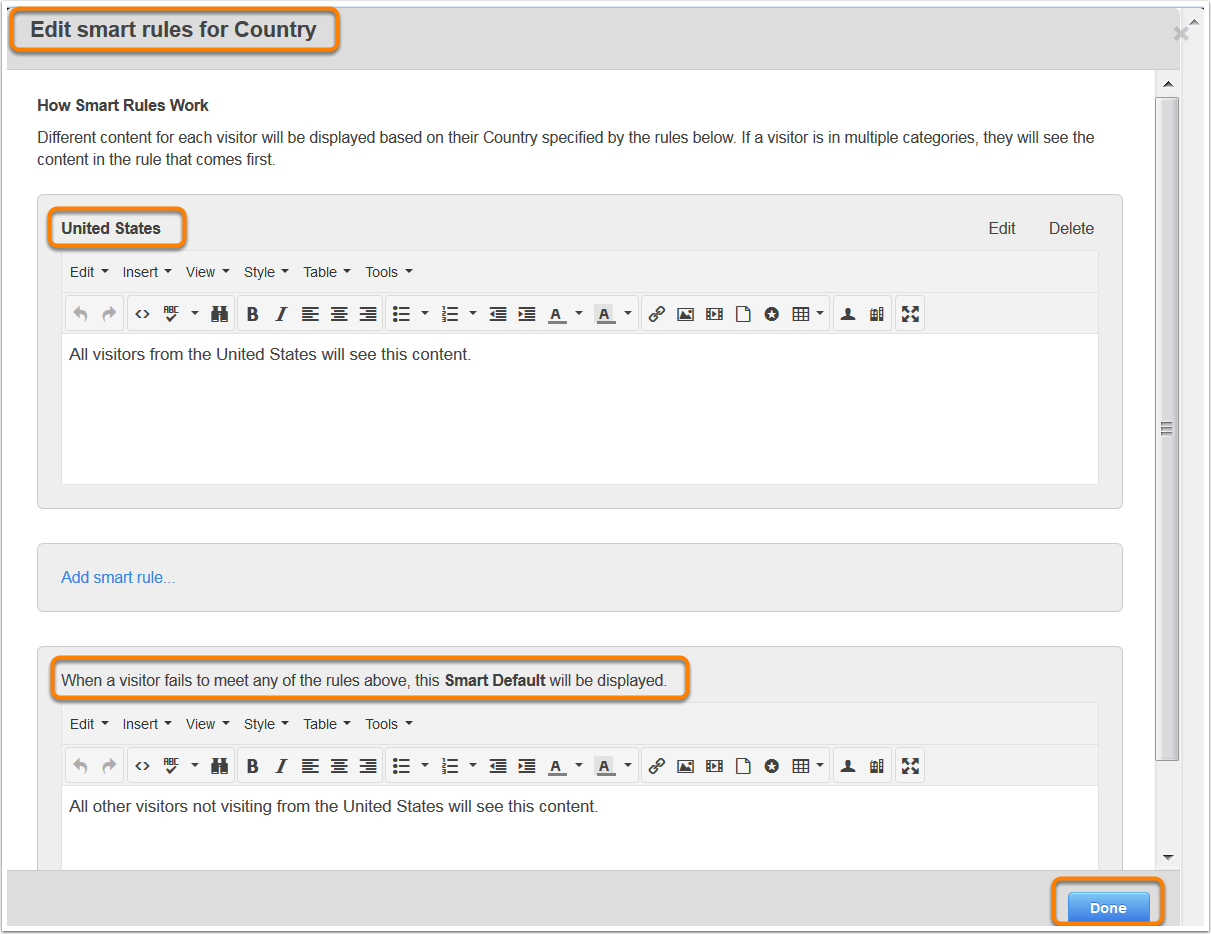Click in the United States content text area
The image size is (1211, 934).
579,420
